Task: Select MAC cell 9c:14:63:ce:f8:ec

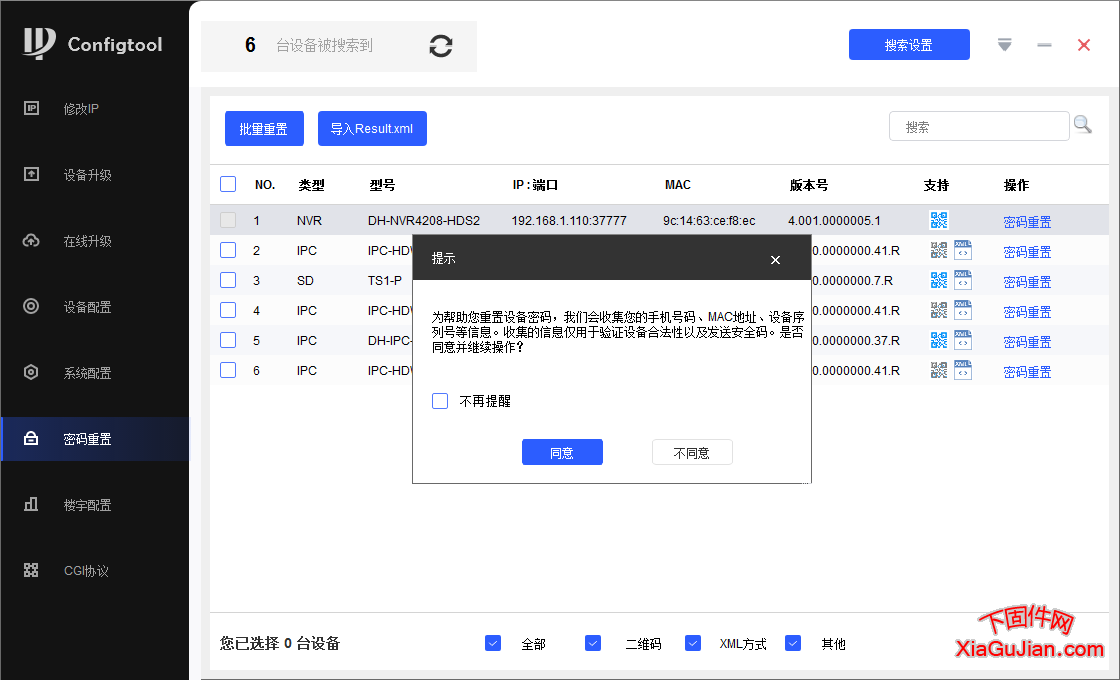Action: tap(709, 221)
